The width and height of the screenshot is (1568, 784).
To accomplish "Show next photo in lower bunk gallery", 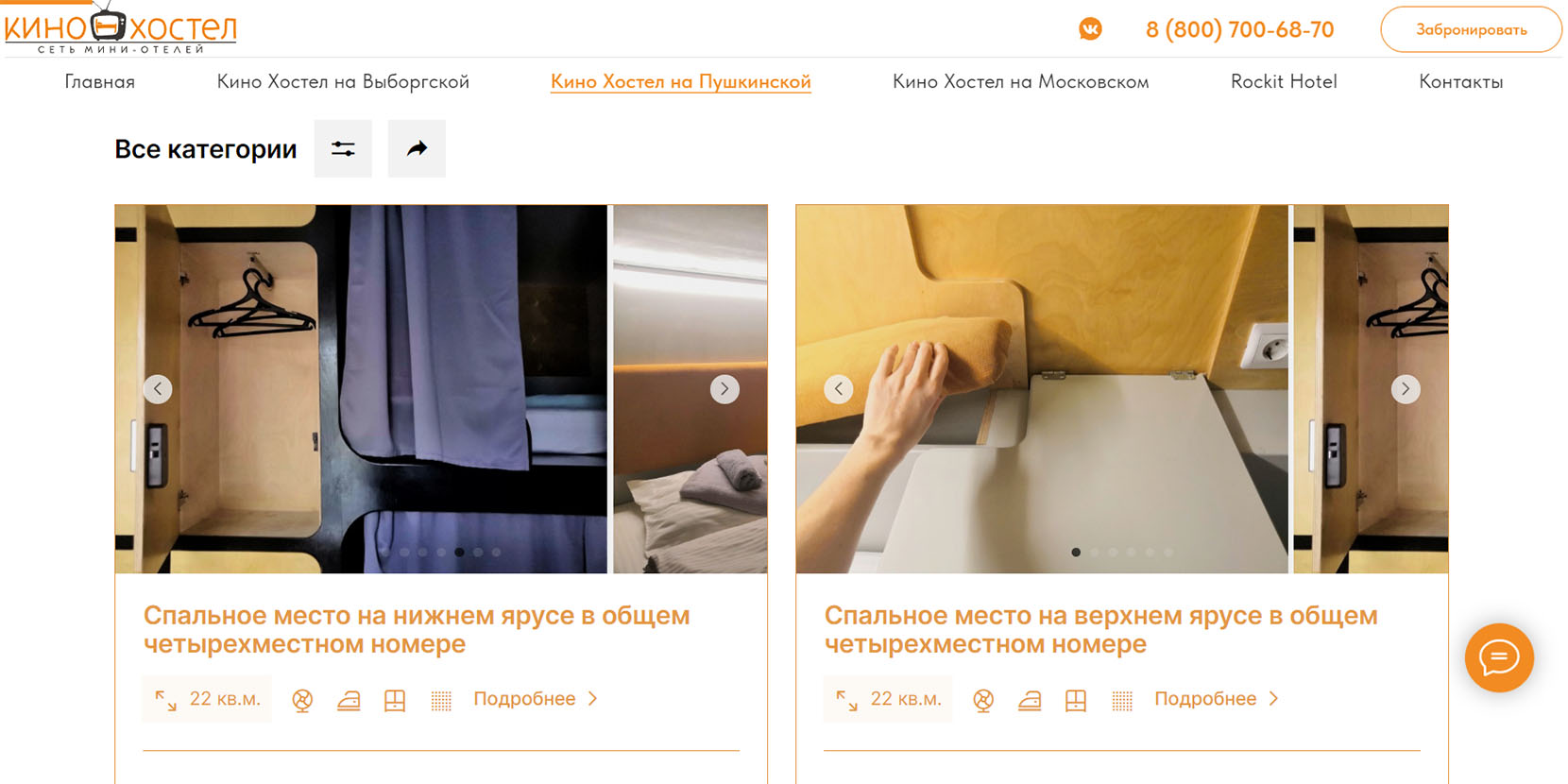I will [724, 389].
